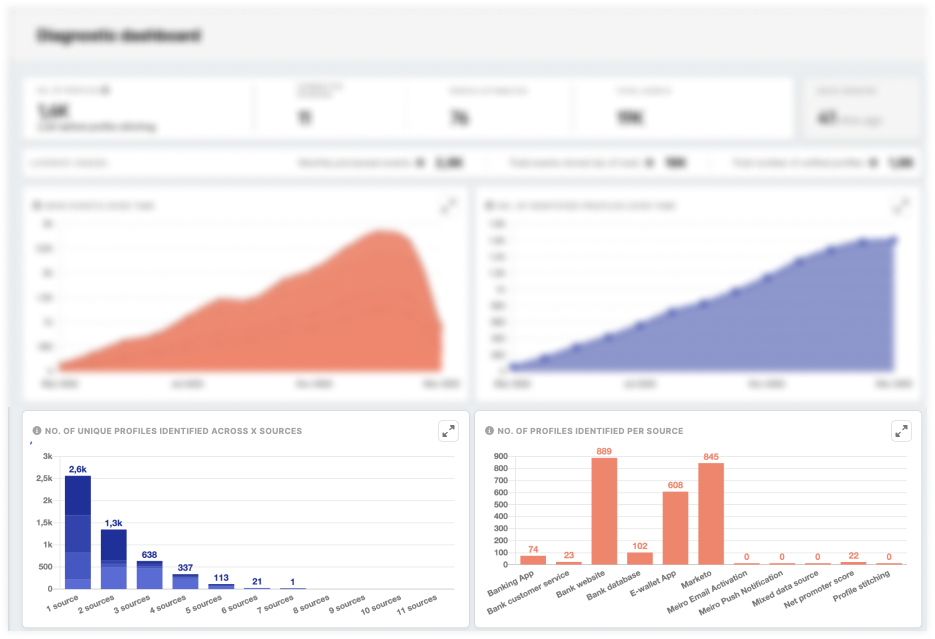
Task: Click the "Banking App" axis label
Action: pyautogui.click(x=510, y=584)
